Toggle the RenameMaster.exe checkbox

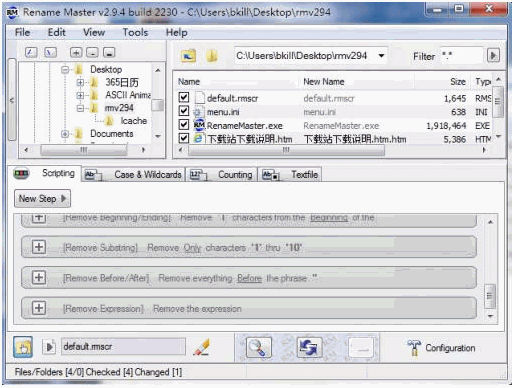point(184,125)
